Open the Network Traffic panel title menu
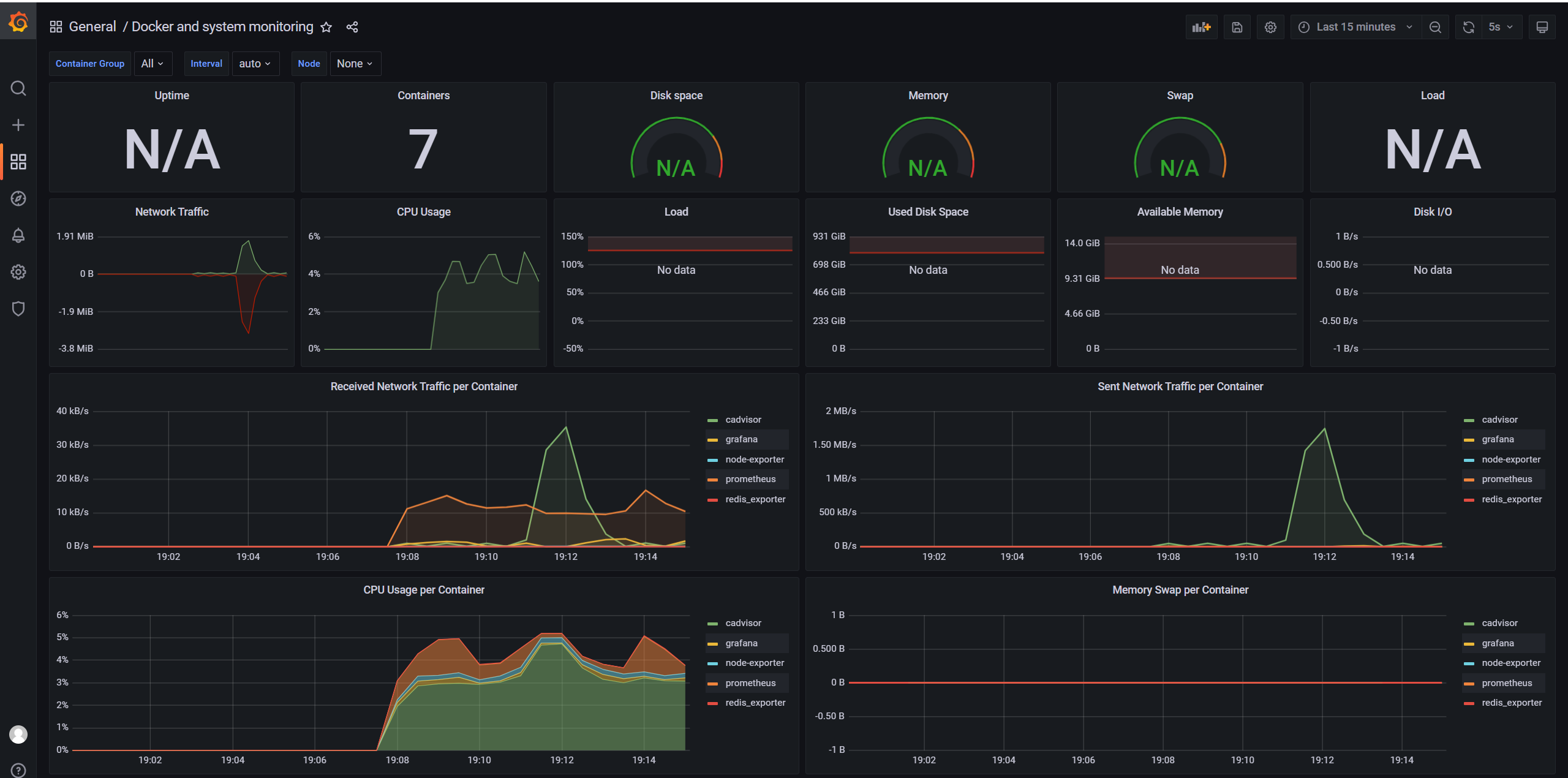This screenshot has width=1568, height=778. click(171, 212)
